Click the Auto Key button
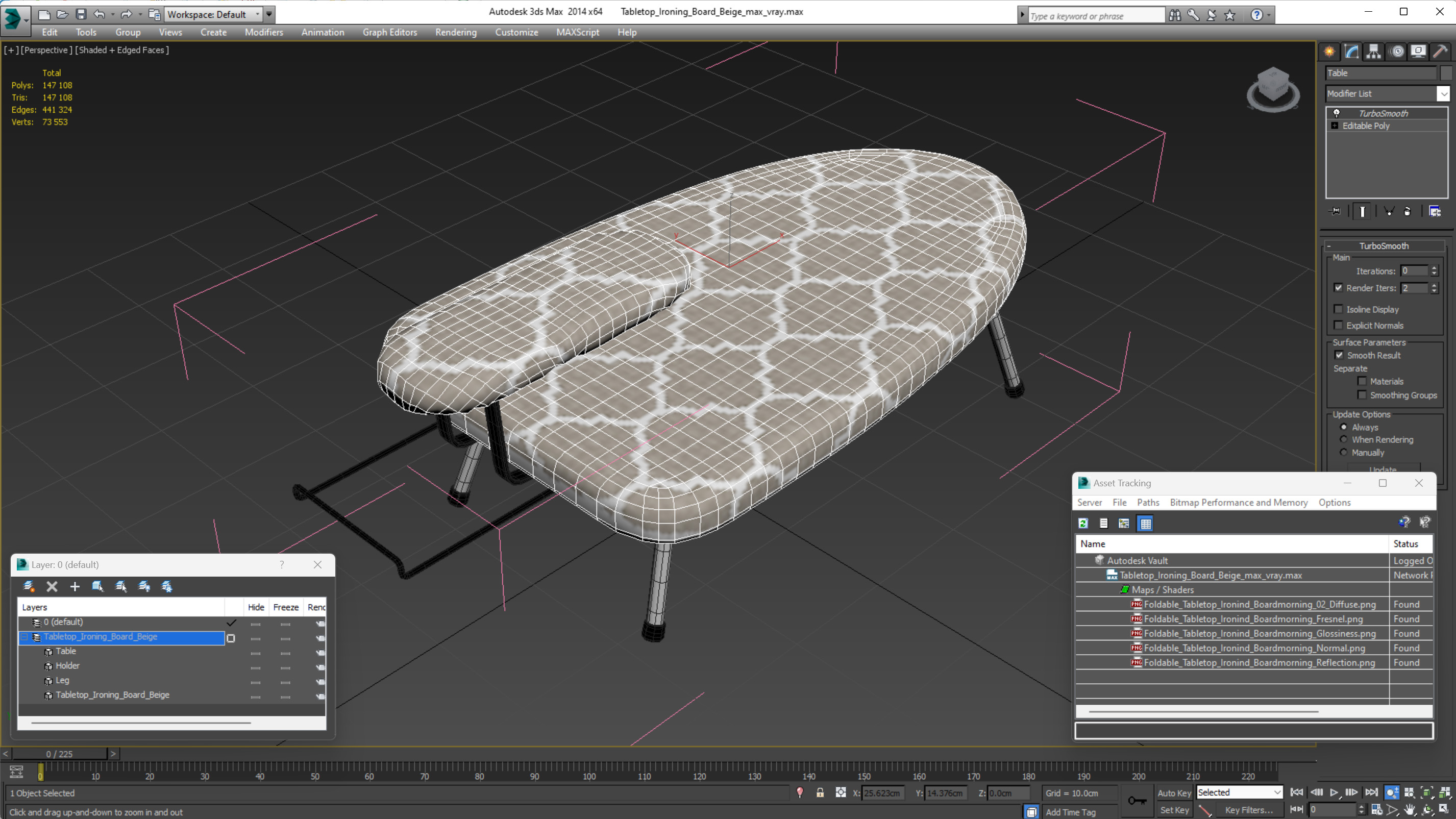The height and width of the screenshot is (819, 1456). click(x=1174, y=792)
